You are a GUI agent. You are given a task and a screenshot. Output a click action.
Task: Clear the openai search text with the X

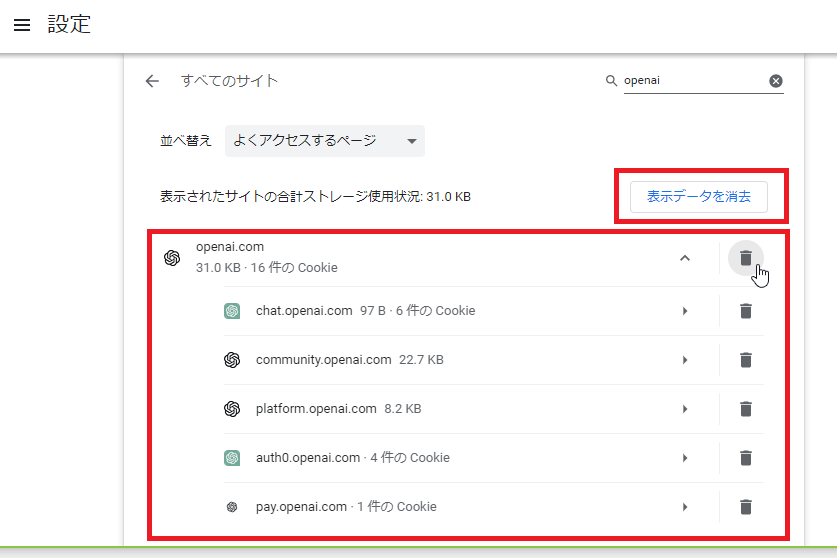coord(776,81)
